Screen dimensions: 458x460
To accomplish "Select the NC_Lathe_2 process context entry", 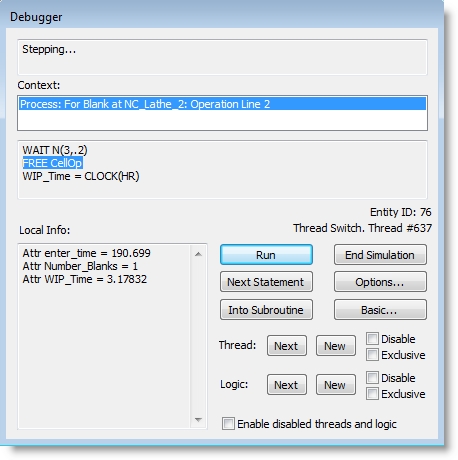I will [222, 104].
